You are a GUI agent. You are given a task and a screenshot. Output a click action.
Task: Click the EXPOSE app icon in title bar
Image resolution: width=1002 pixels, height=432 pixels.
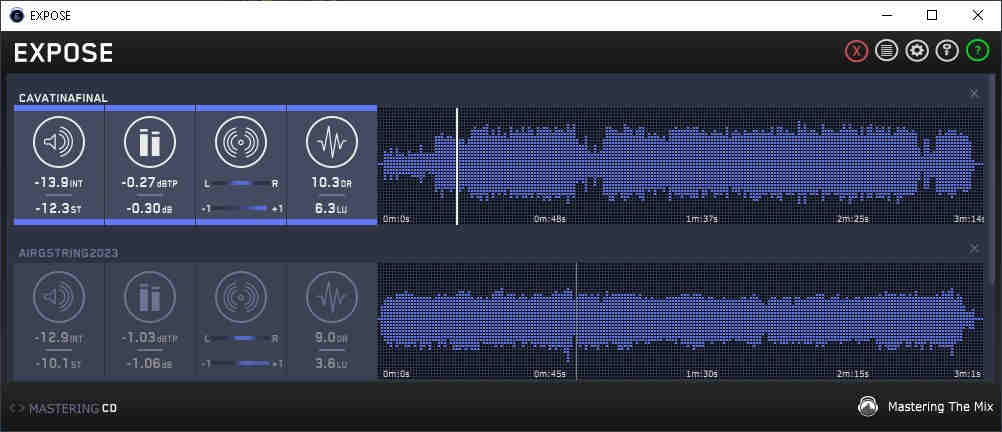[x=17, y=15]
